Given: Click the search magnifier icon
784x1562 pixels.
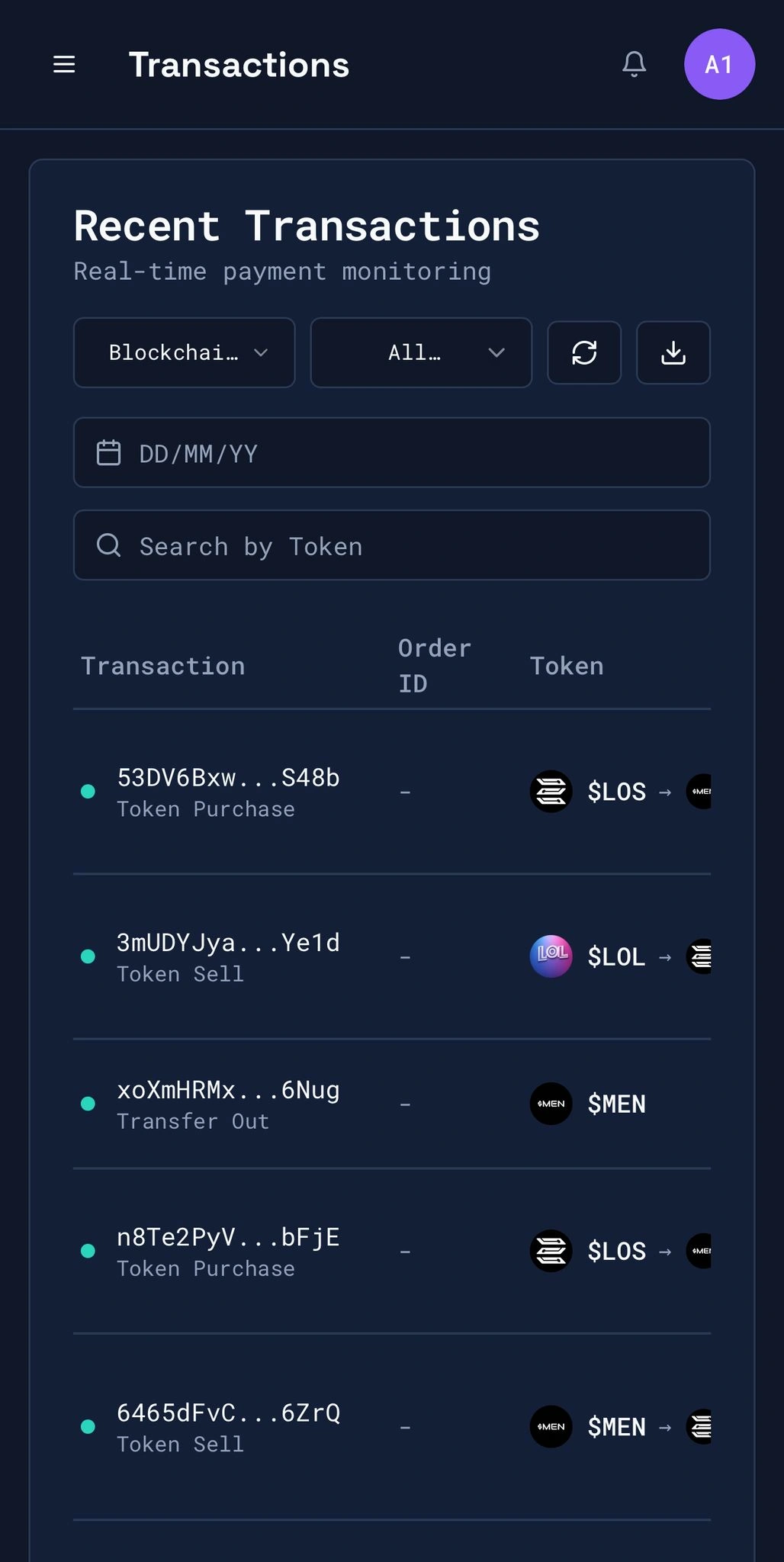Looking at the screenshot, I should (108, 545).
